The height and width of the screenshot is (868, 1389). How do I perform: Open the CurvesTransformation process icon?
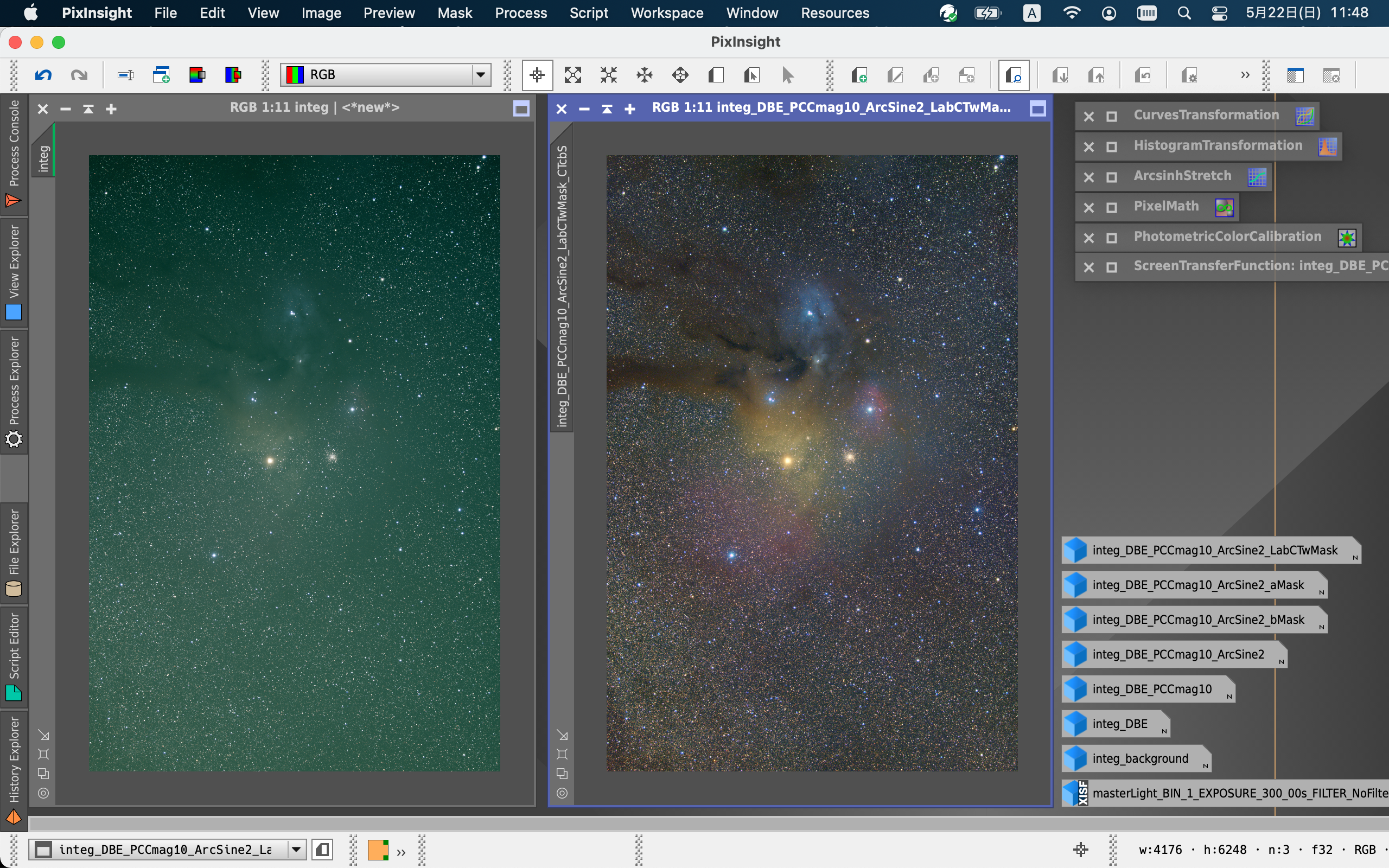pyautogui.click(x=1206, y=116)
